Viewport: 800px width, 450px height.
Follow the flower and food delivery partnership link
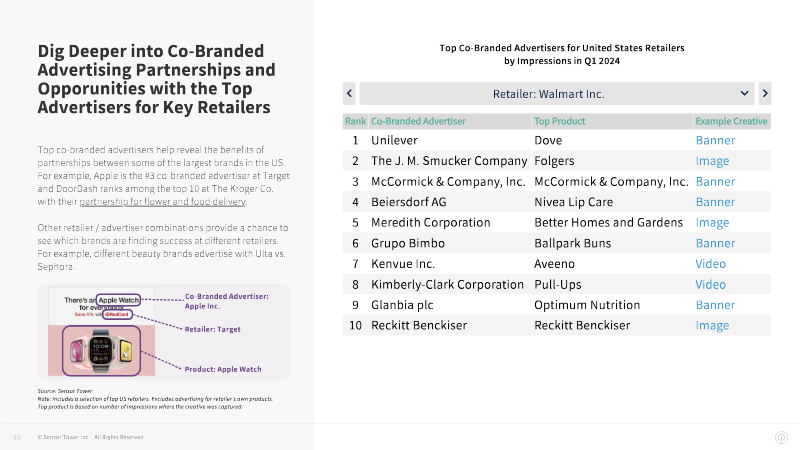(x=162, y=202)
